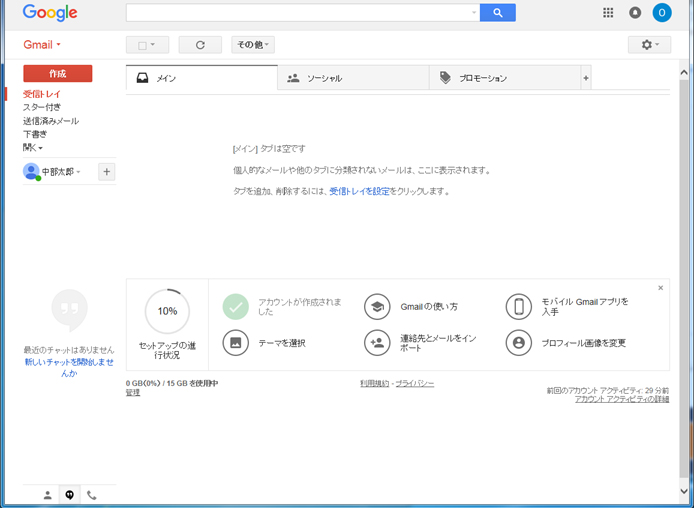This screenshot has height=508, width=694.
Task: Close the setup progress panel
Action: pyautogui.click(x=660, y=288)
